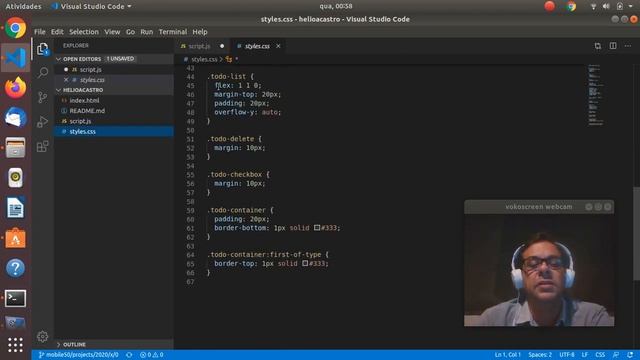Open the system menu arrow in the top panel
The height and width of the screenshot is (360, 640).
pyautogui.click(x=630, y=6)
